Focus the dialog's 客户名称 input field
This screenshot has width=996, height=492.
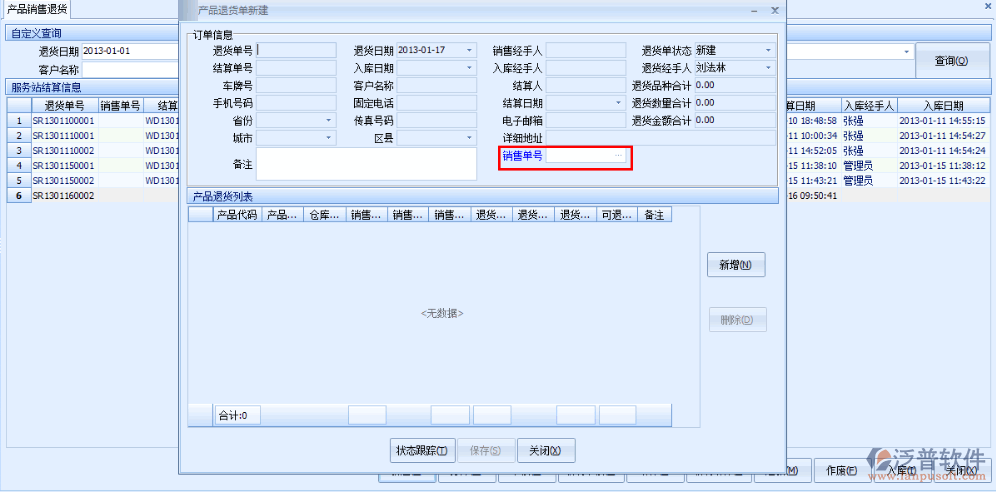pyautogui.click(x=436, y=85)
